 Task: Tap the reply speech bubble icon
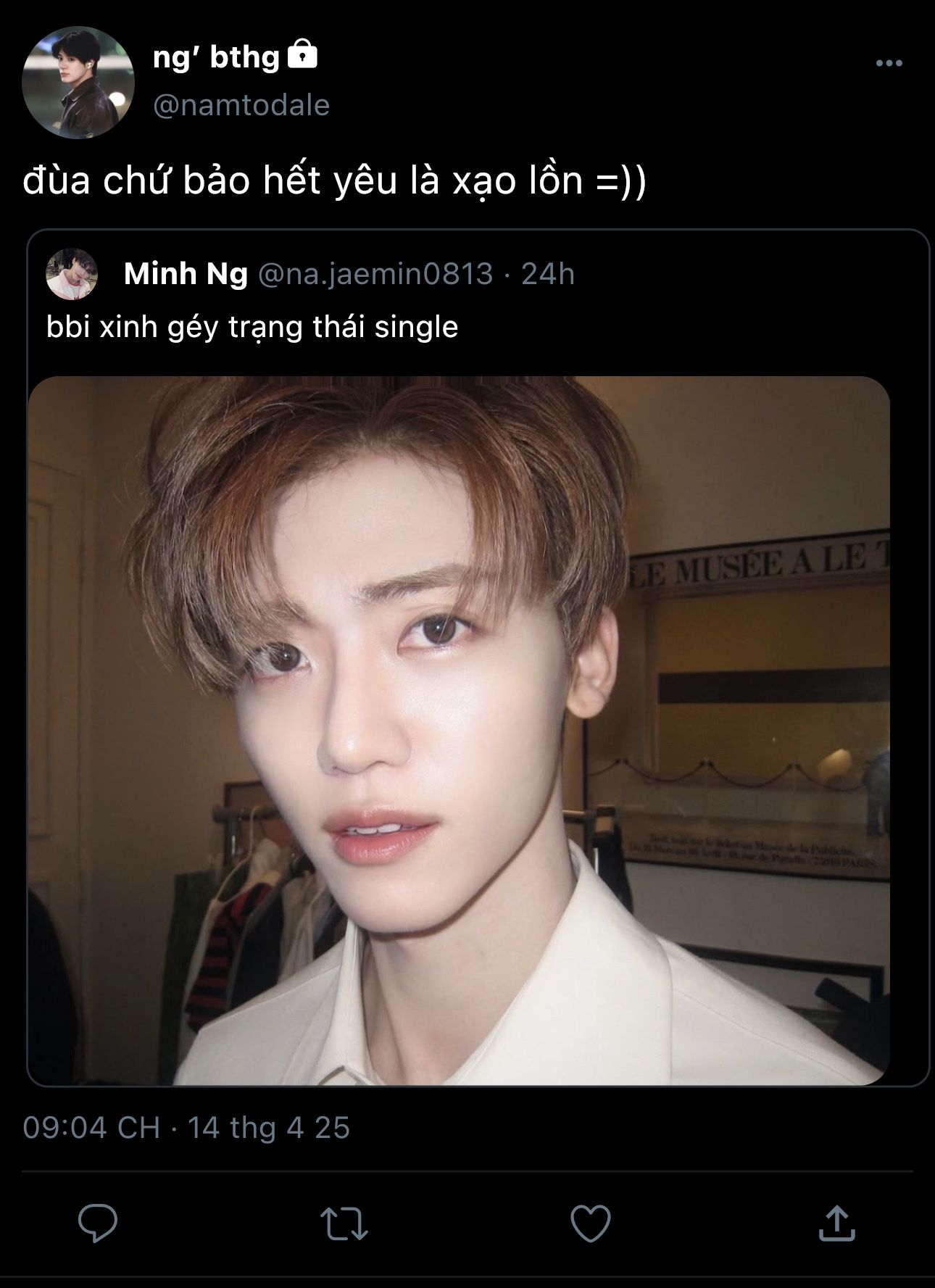[x=98, y=1223]
